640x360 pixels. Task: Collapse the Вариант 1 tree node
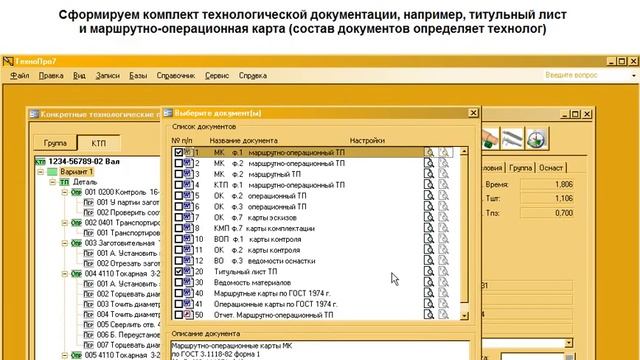point(40,172)
